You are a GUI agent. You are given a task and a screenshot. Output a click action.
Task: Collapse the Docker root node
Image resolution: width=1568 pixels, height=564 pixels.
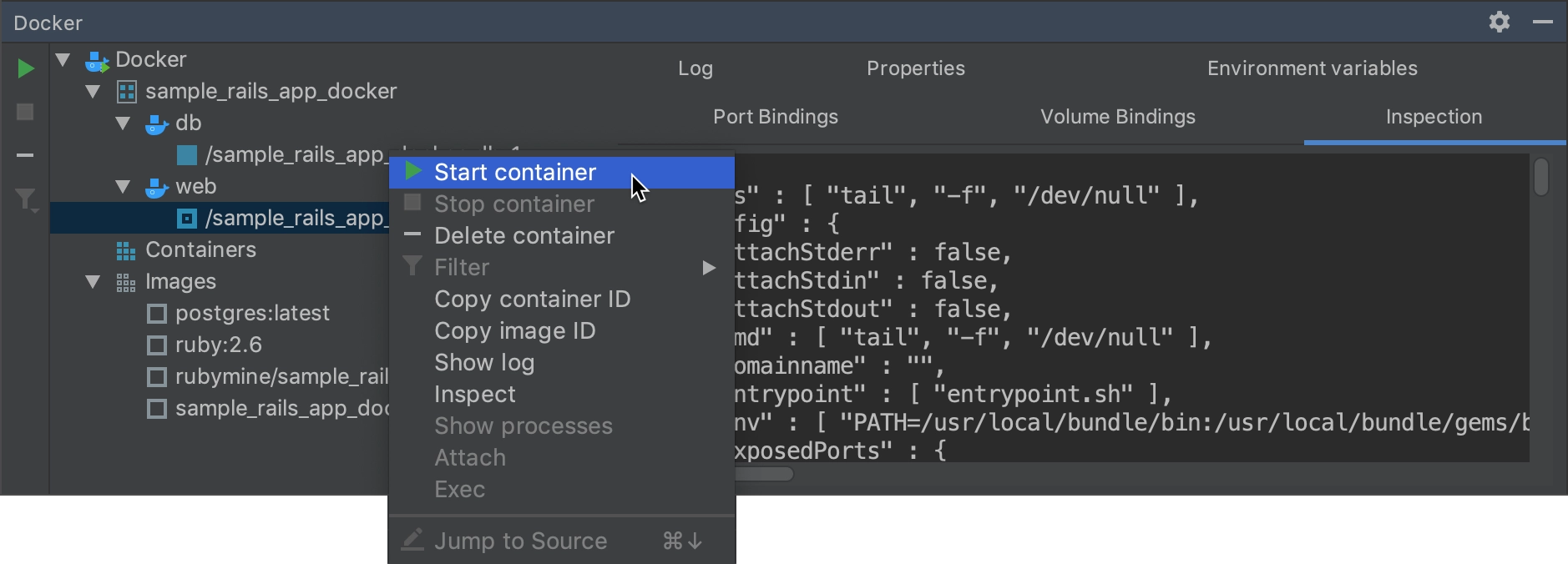(x=63, y=60)
